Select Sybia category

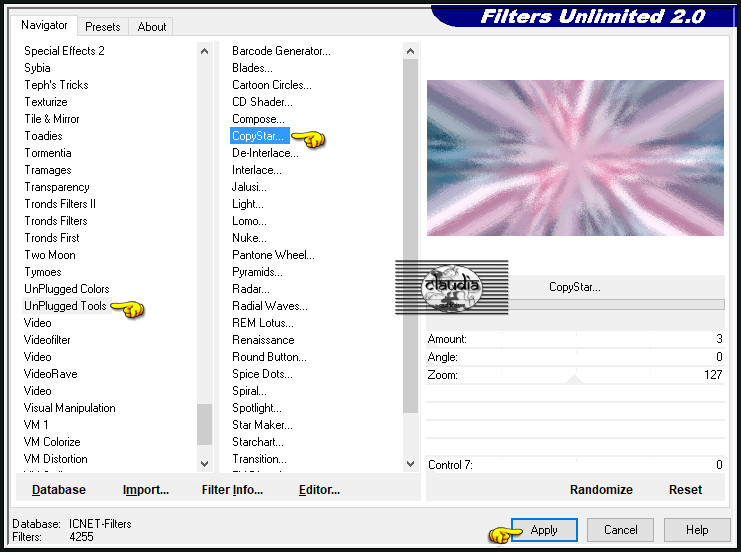[x=37, y=68]
